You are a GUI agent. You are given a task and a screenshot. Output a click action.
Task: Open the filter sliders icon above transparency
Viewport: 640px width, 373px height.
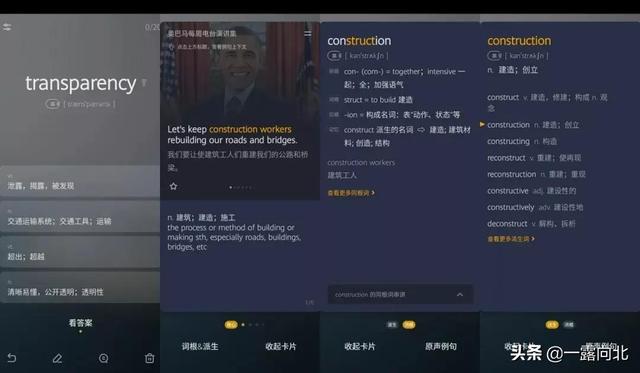tap(7, 27)
